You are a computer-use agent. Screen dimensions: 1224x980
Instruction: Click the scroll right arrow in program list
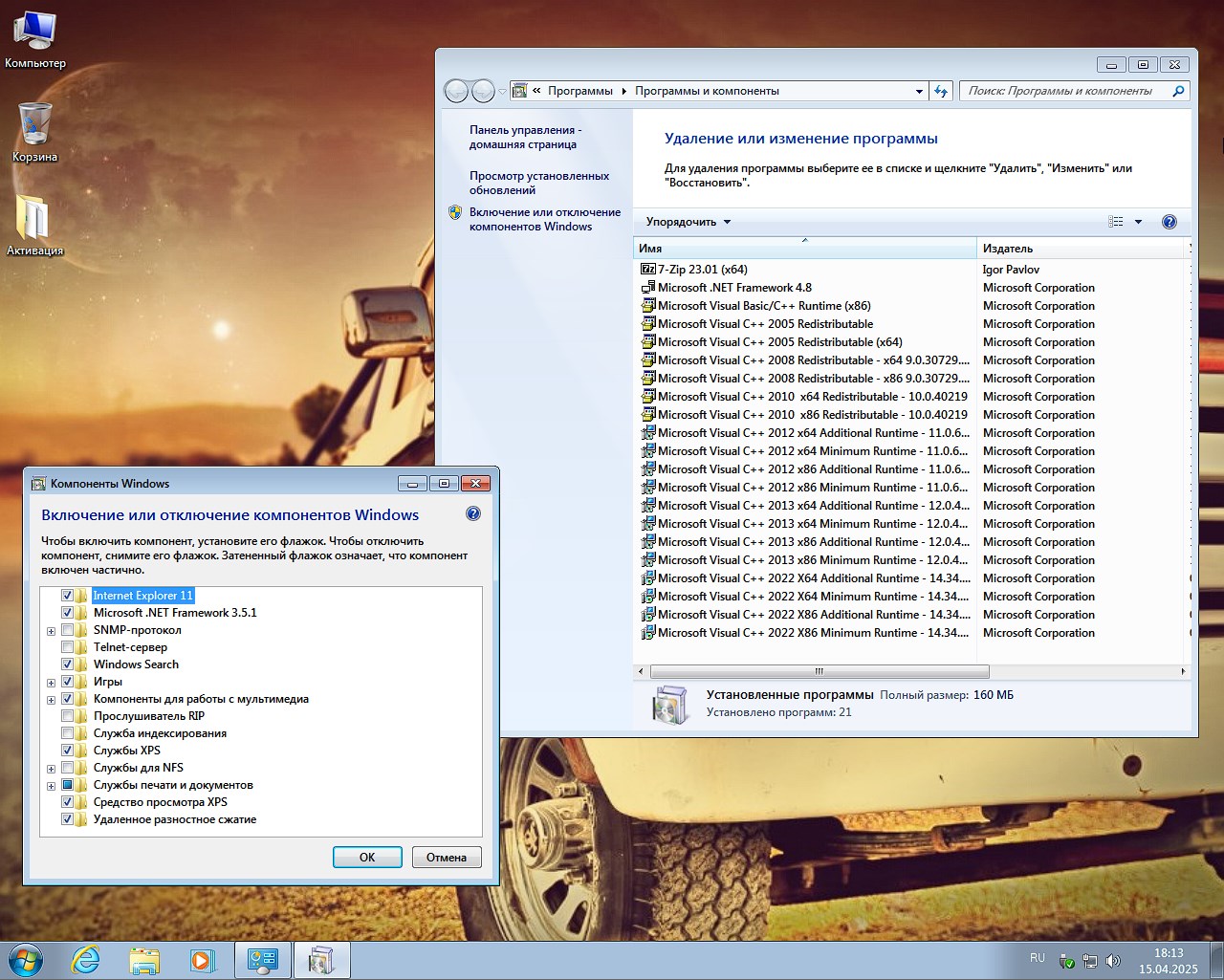[1183, 671]
